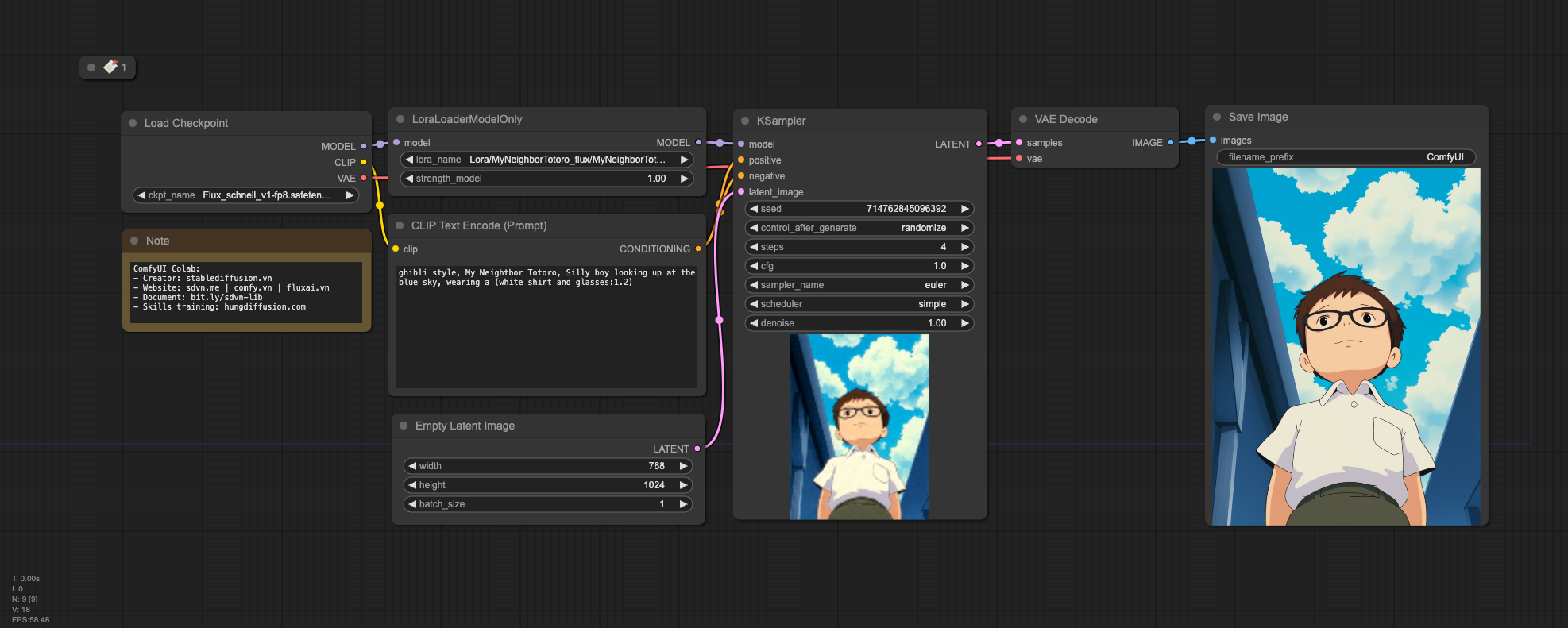Collapse the KSampler node using title dot
Image resolution: width=1568 pixels, height=628 pixels.
[x=745, y=121]
